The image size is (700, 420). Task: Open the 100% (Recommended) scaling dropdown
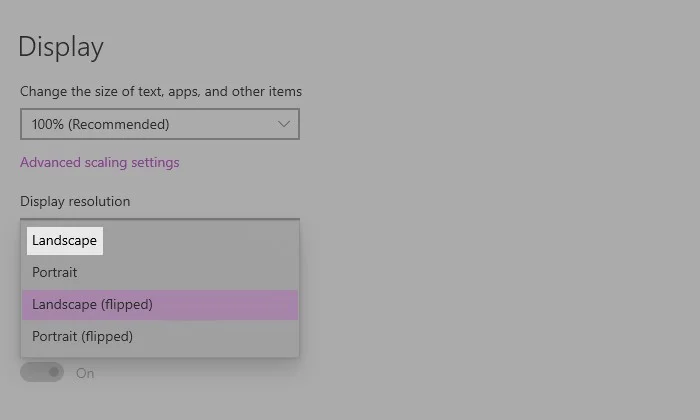click(x=160, y=124)
